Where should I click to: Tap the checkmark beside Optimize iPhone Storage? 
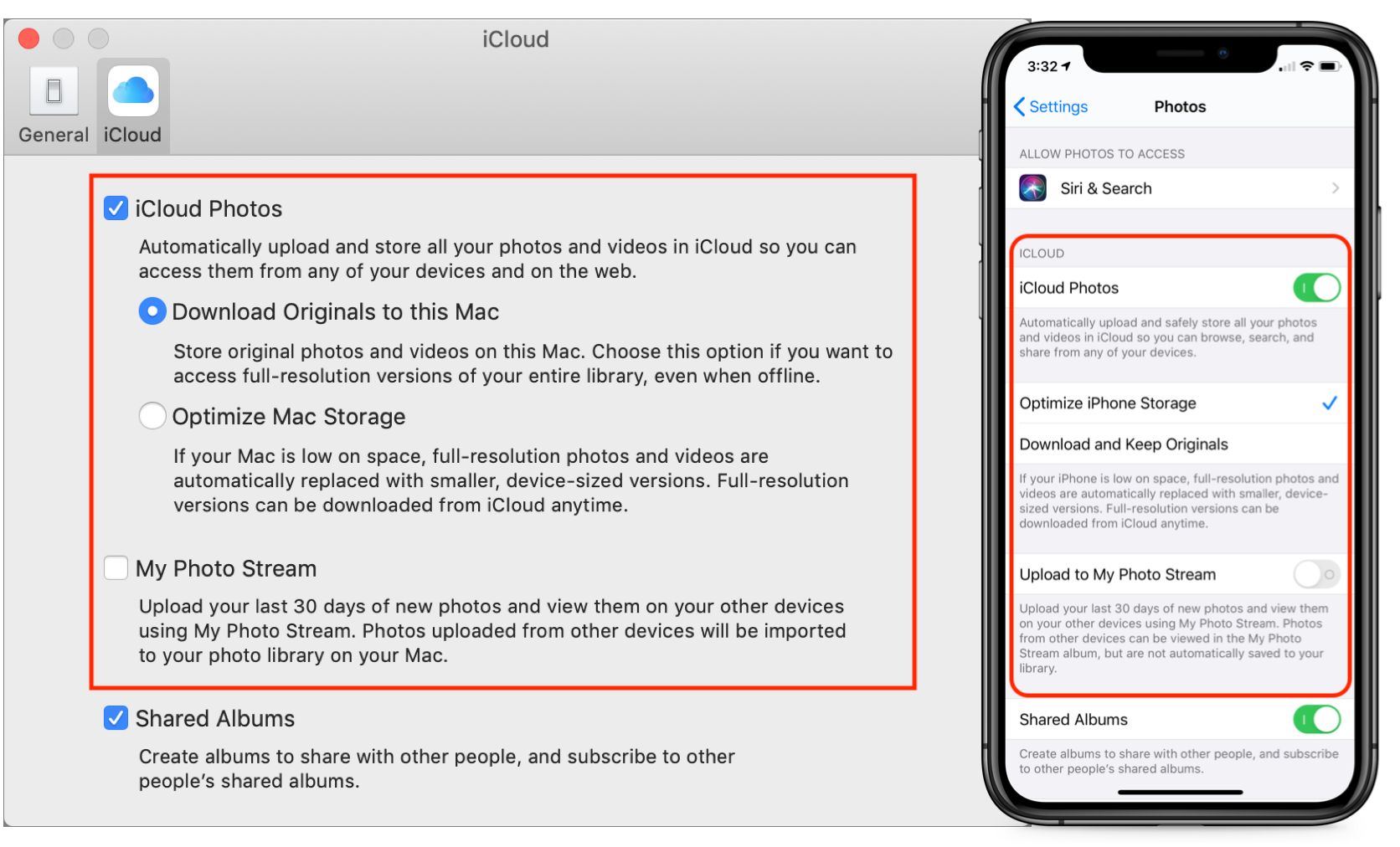pyautogui.click(x=1329, y=403)
